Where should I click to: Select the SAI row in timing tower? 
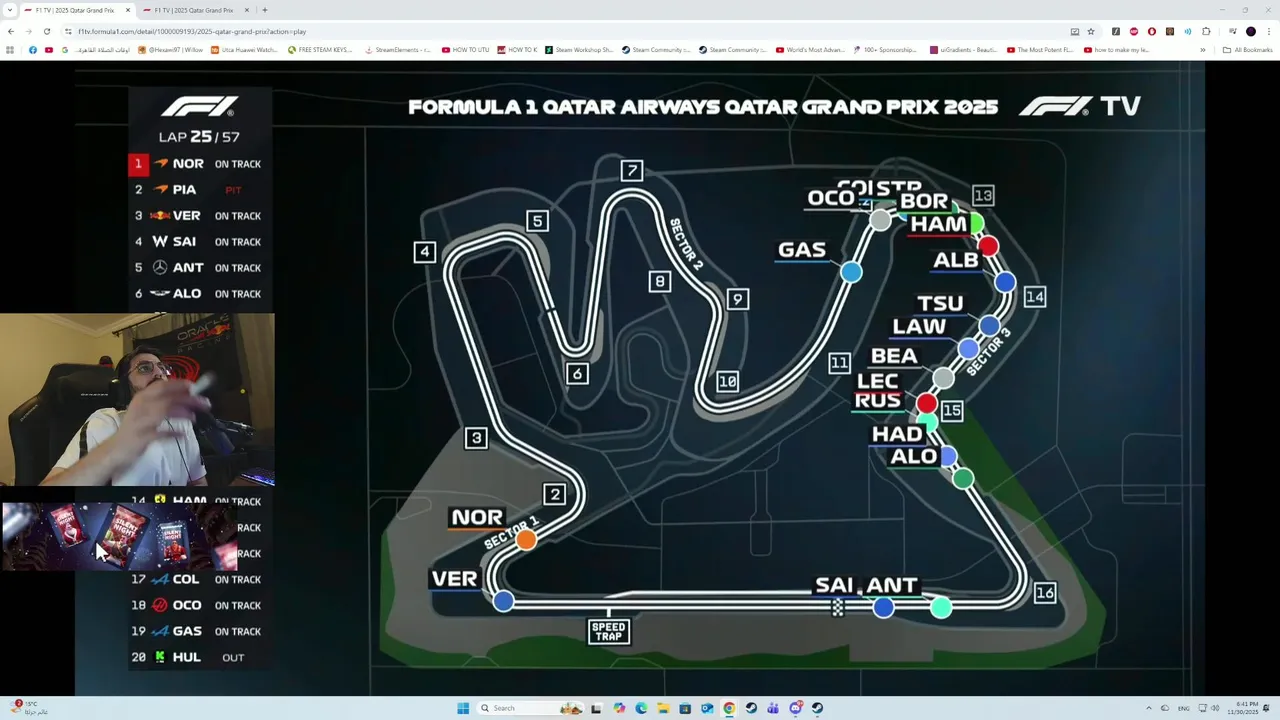click(x=199, y=242)
